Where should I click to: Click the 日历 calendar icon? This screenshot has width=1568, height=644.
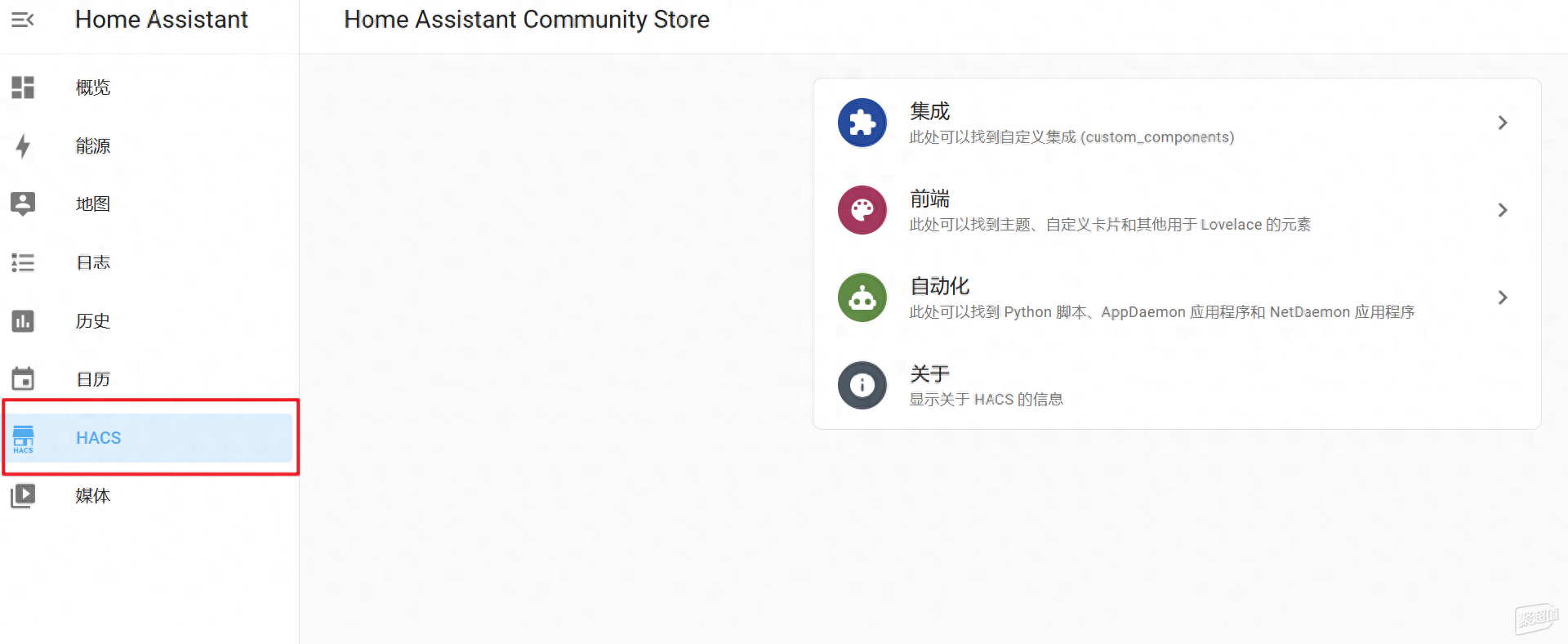point(23,378)
